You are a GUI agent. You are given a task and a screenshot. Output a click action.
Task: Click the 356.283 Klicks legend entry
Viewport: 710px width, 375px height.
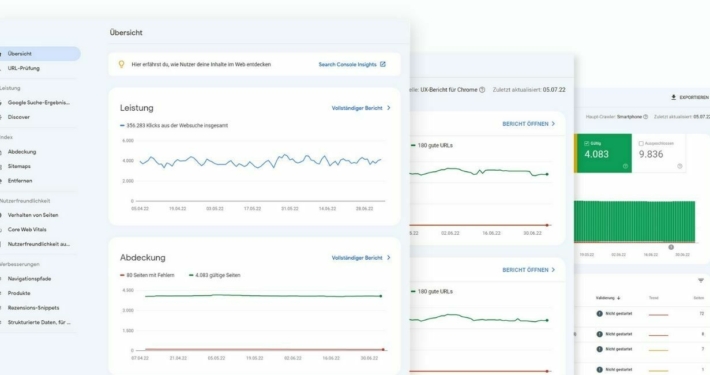[174, 125]
